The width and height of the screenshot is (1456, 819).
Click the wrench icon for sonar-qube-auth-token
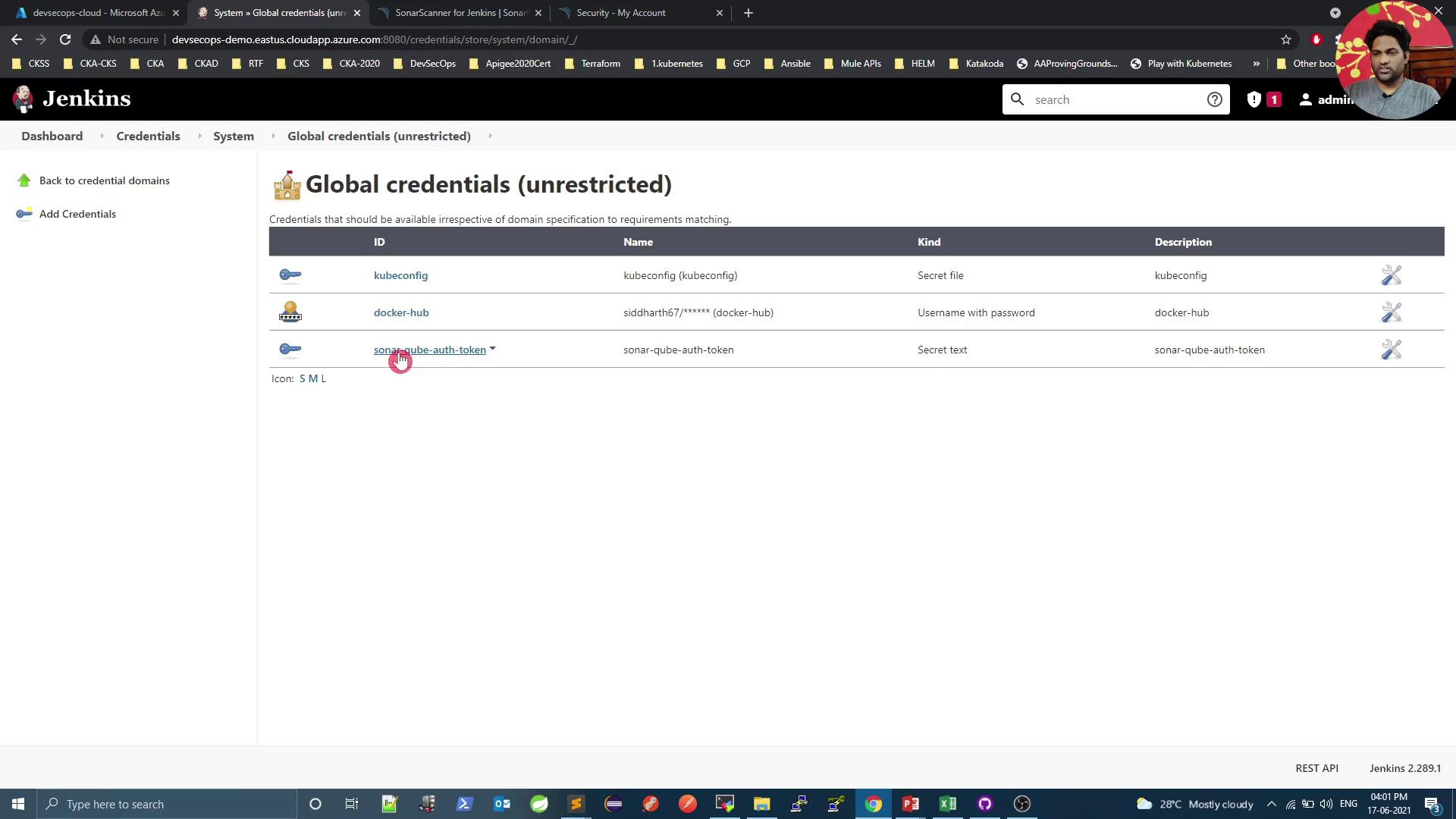pyautogui.click(x=1391, y=350)
